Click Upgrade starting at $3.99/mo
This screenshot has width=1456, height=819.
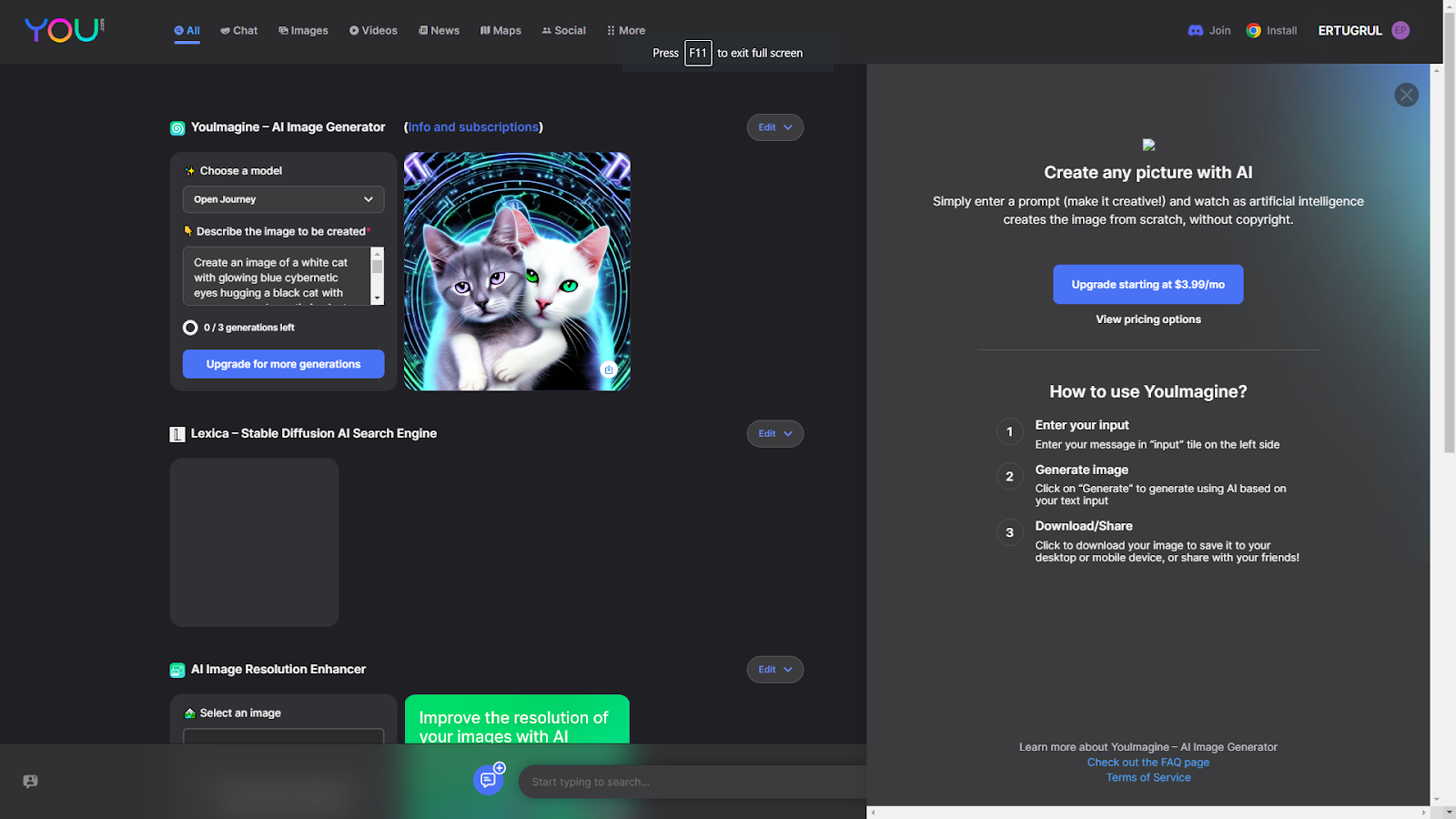pyautogui.click(x=1148, y=285)
